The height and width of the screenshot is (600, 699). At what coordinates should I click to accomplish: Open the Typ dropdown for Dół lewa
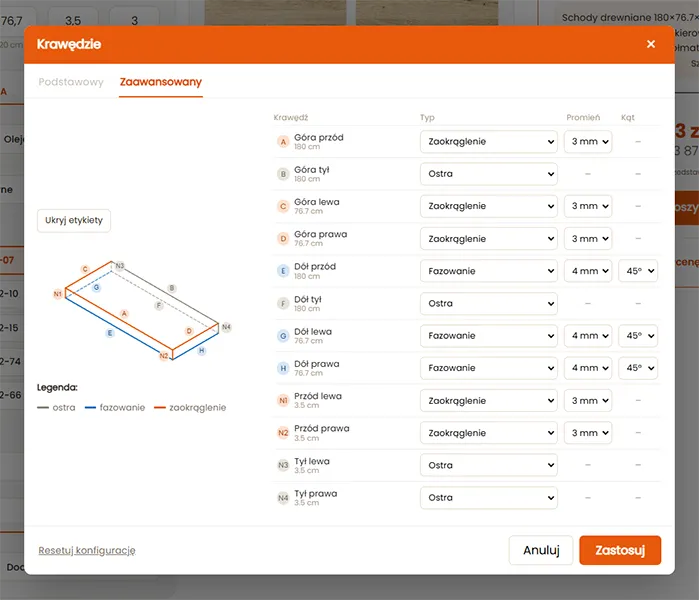(x=489, y=336)
